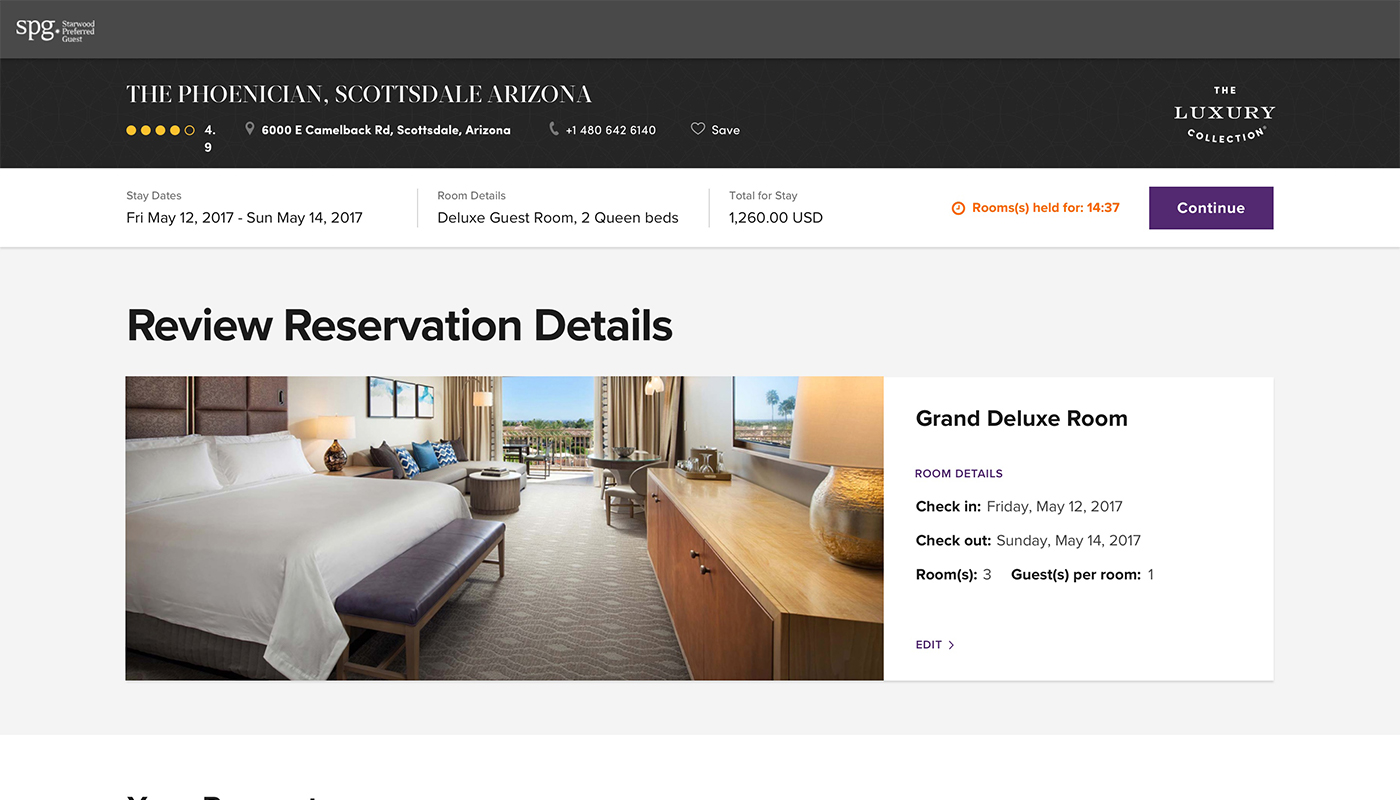Click Check in Friday, May 12, 2017

pyautogui.click(x=1019, y=507)
